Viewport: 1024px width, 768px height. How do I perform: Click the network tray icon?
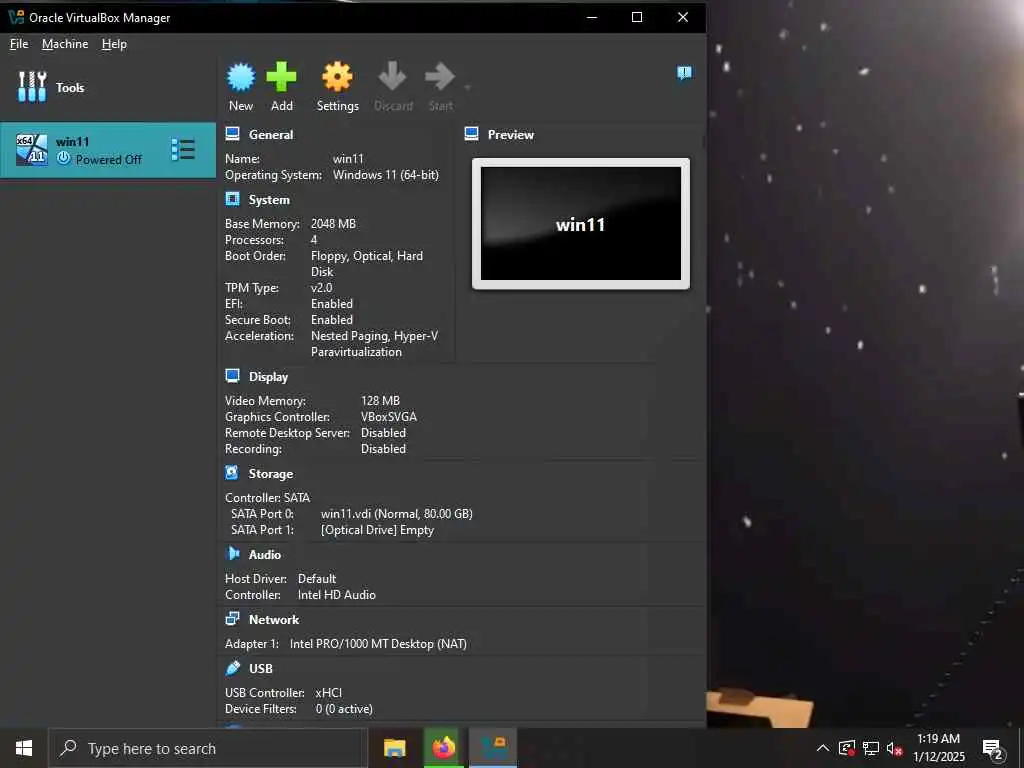click(x=870, y=748)
